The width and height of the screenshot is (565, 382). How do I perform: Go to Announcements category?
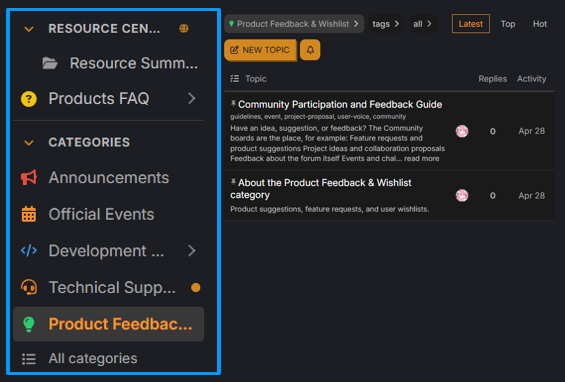click(x=109, y=177)
